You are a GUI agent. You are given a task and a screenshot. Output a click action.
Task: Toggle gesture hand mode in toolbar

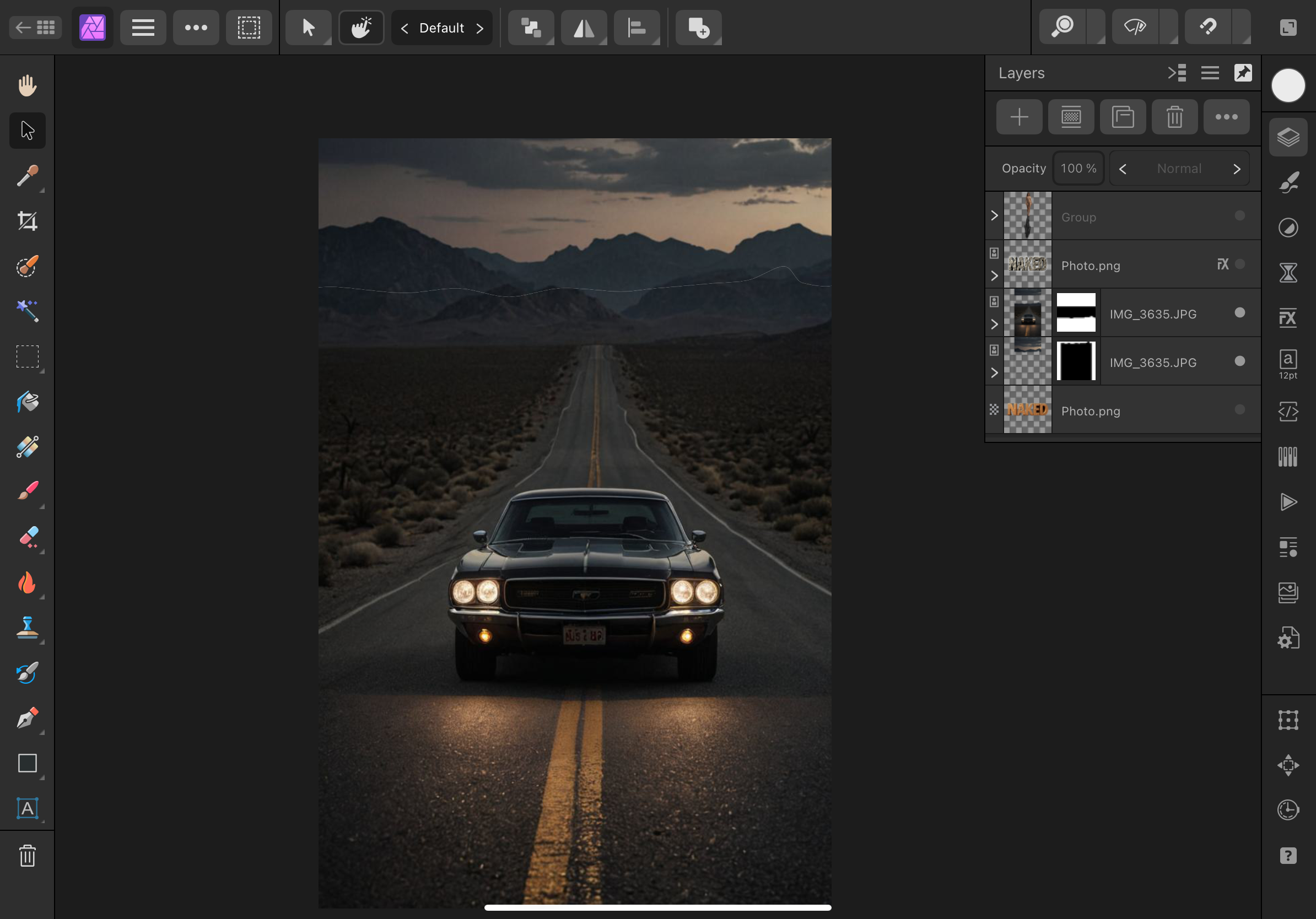(x=361, y=28)
